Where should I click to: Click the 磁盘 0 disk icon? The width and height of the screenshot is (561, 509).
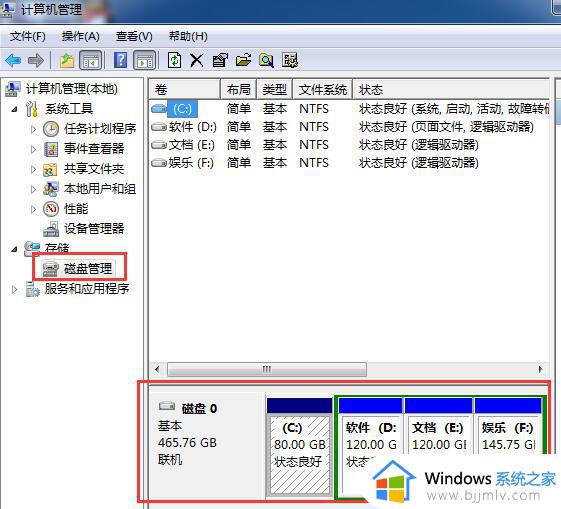click(x=167, y=406)
